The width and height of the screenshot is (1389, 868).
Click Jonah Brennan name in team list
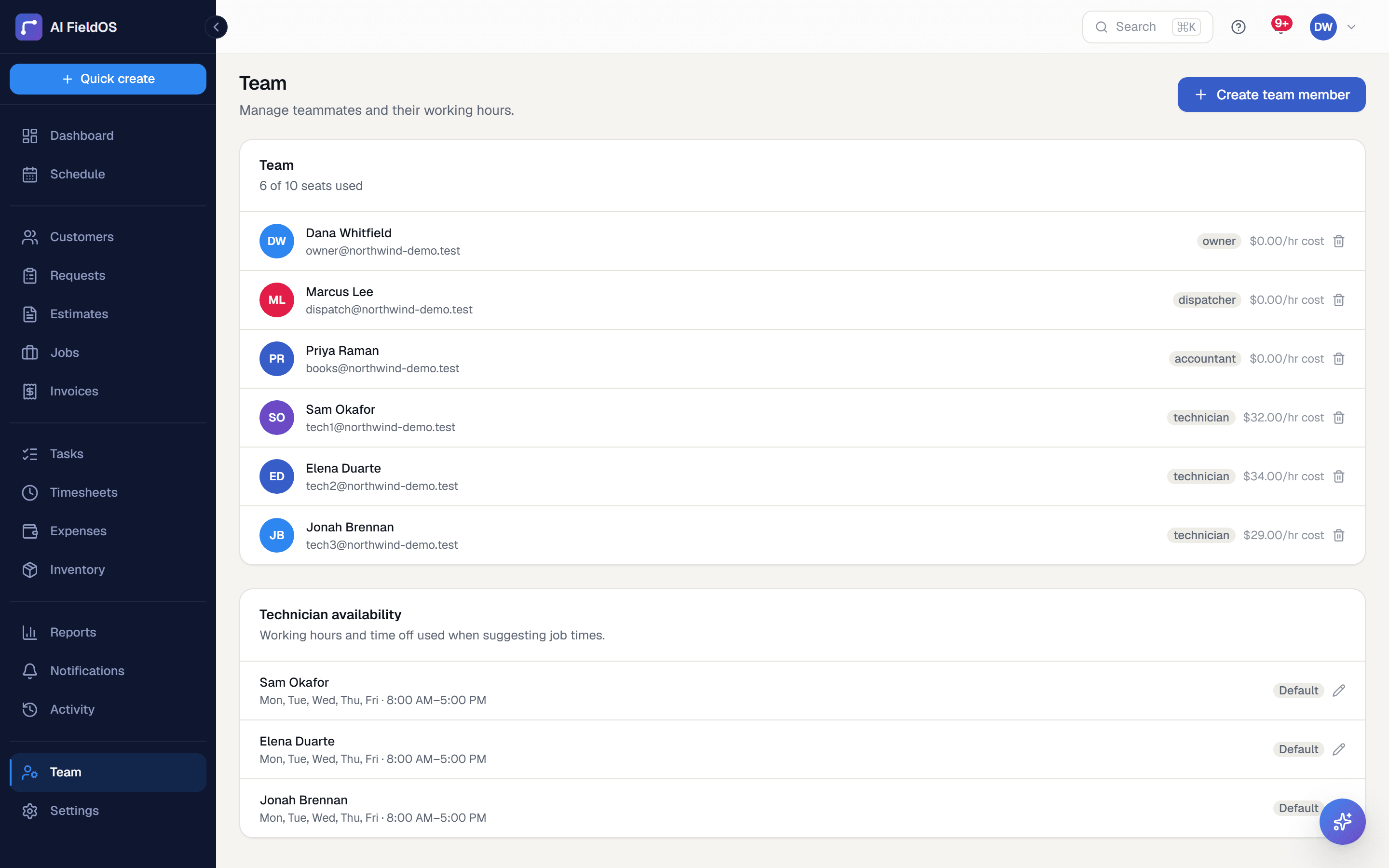(x=350, y=527)
